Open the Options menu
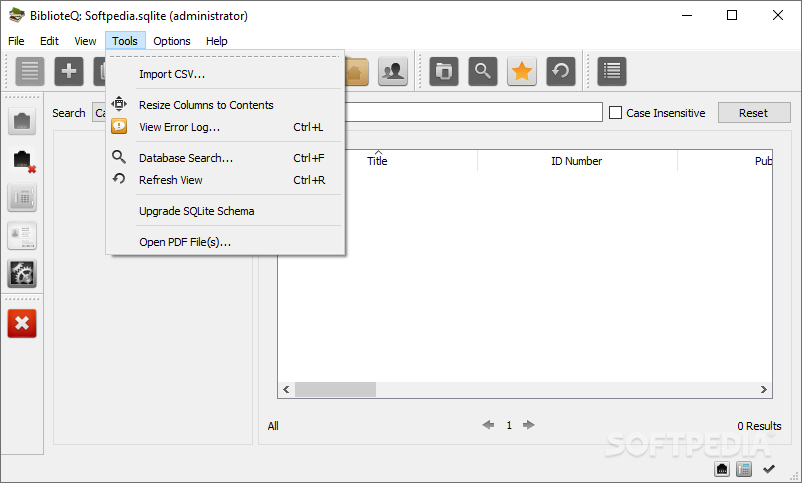The height and width of the screenshot is (483, 802). (x=172, y=41)
